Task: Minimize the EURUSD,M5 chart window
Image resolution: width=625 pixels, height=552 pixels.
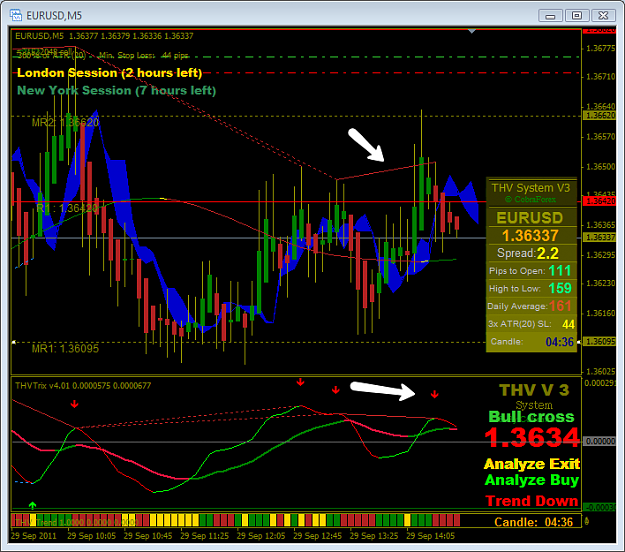Action: (550, 16)
